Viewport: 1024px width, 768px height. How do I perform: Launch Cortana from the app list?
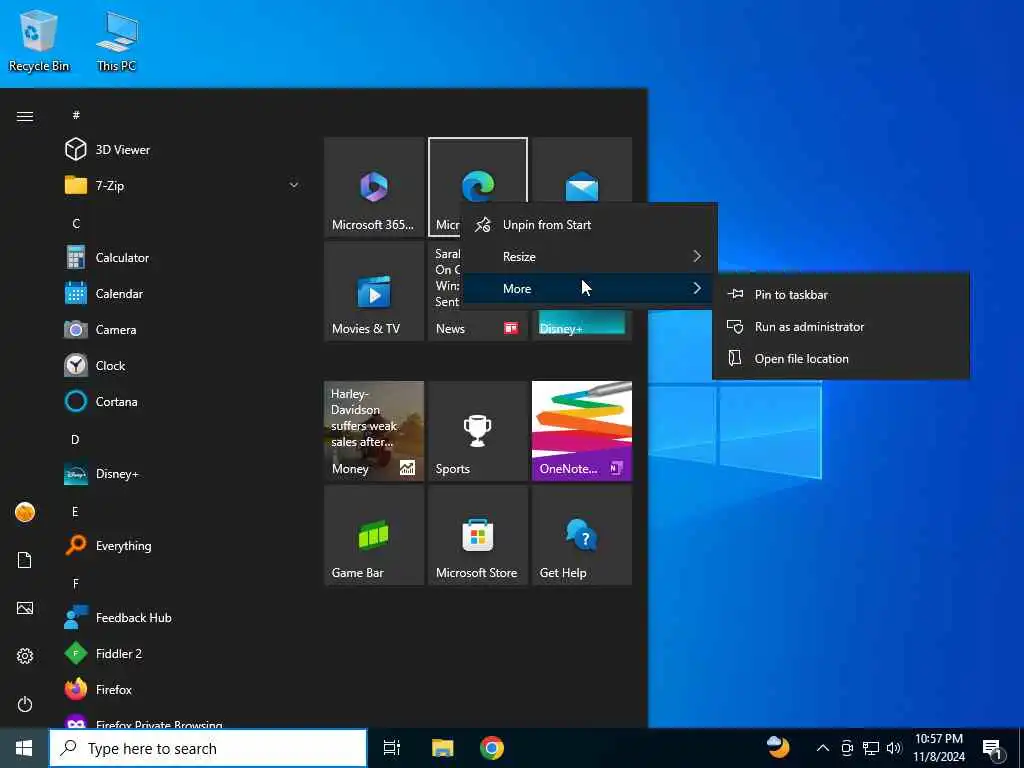[182, 401]
